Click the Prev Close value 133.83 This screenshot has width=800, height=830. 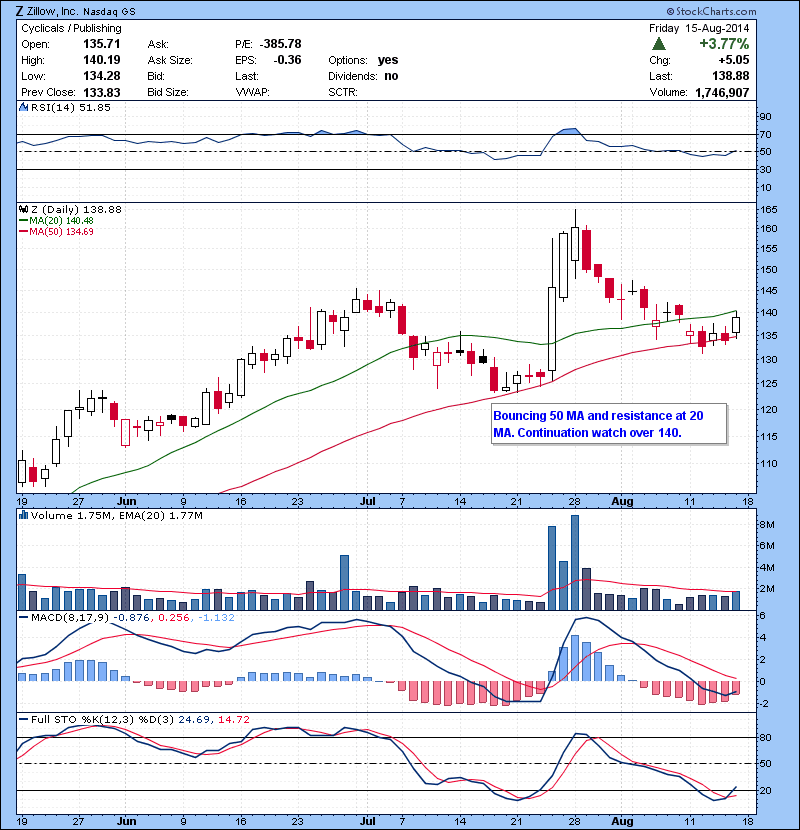point(102,92)
